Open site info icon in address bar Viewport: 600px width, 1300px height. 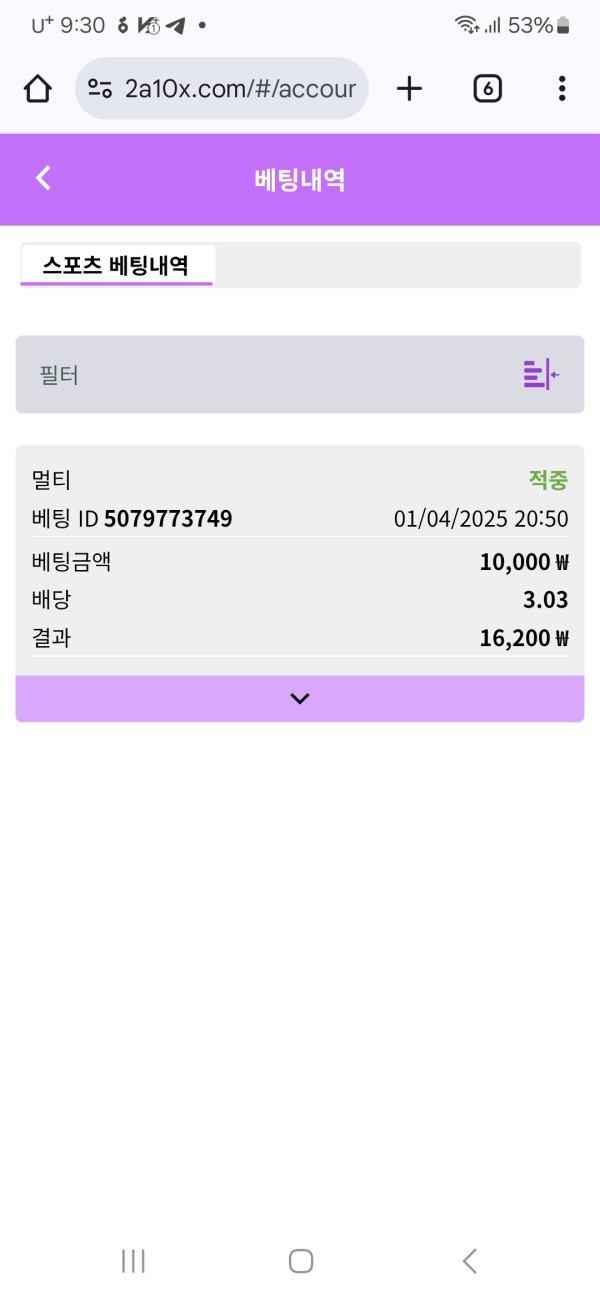click(100, 89)
